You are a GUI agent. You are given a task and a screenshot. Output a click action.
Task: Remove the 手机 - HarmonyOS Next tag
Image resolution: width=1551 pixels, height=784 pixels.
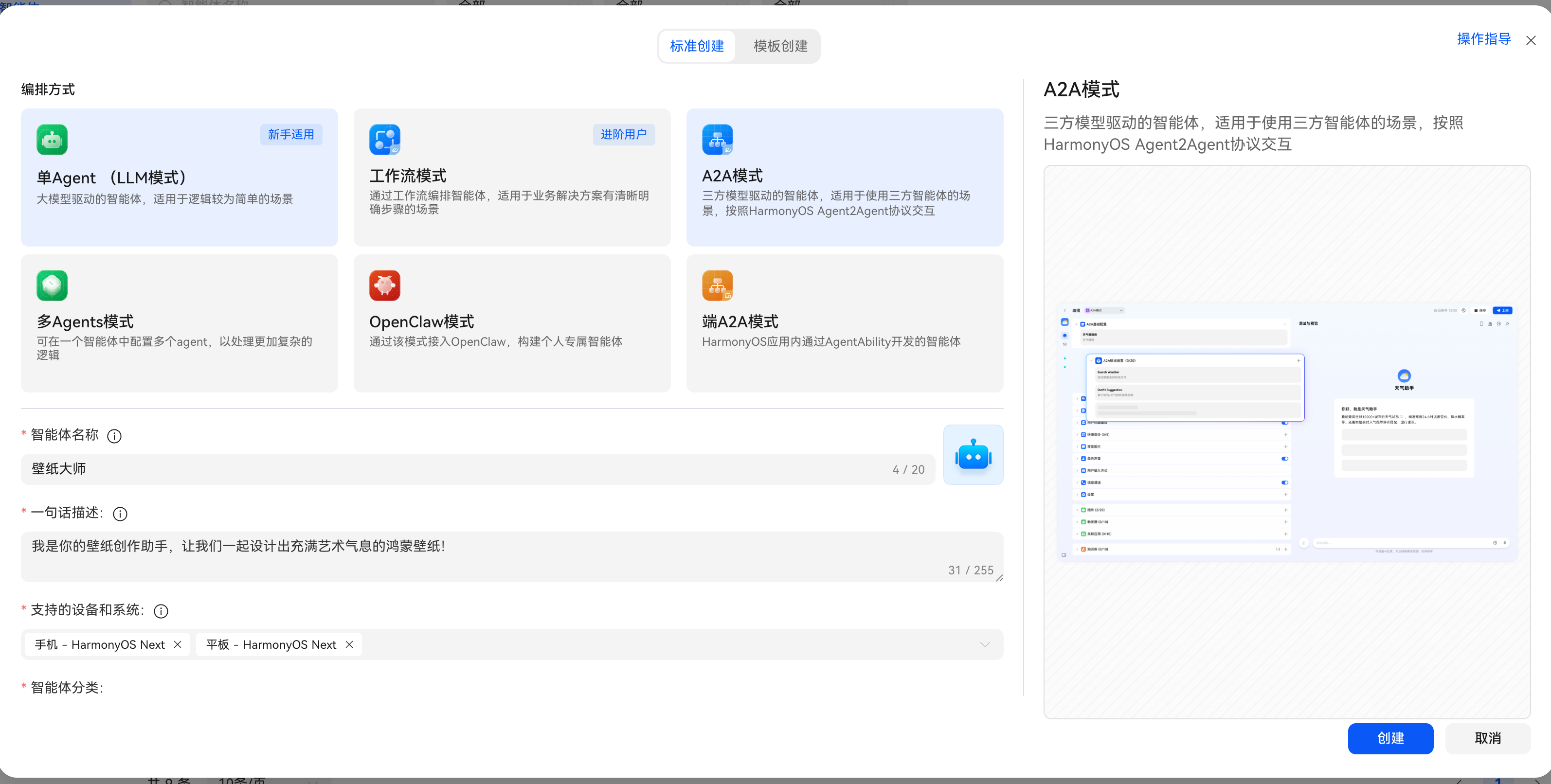178,644
